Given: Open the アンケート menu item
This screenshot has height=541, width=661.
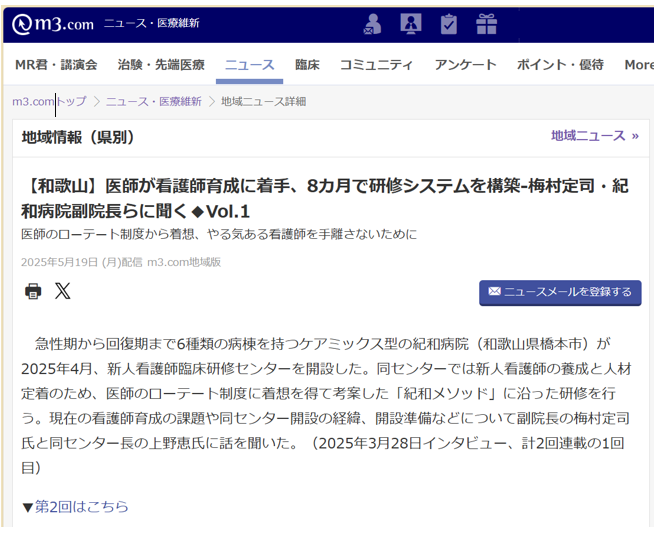Looking at the screenshot, I should coord(465,65).
